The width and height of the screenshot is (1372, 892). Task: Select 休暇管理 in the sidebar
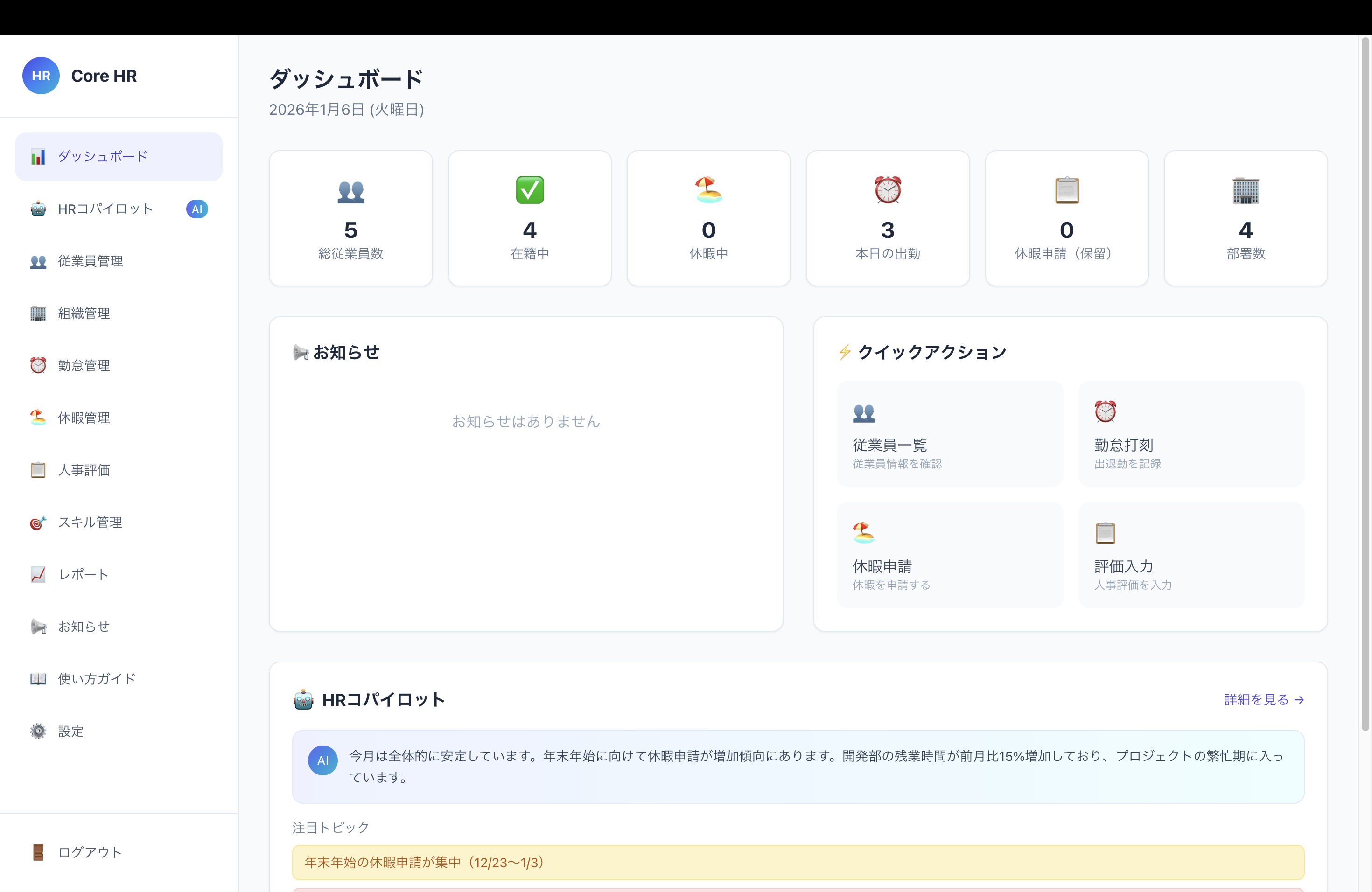click(84, 418)
